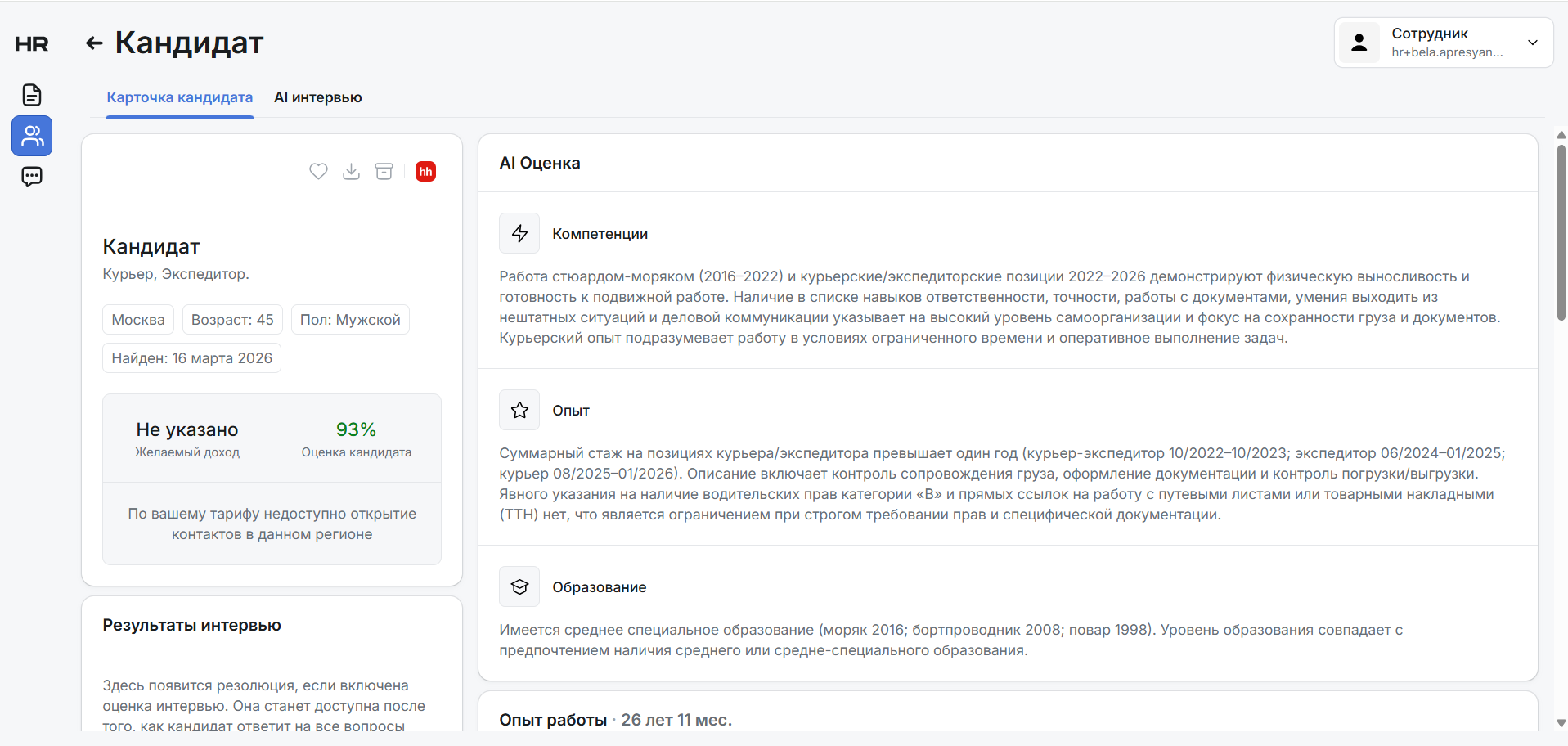
Task: Open the hh.ru source badge
Action: (425, 171)
